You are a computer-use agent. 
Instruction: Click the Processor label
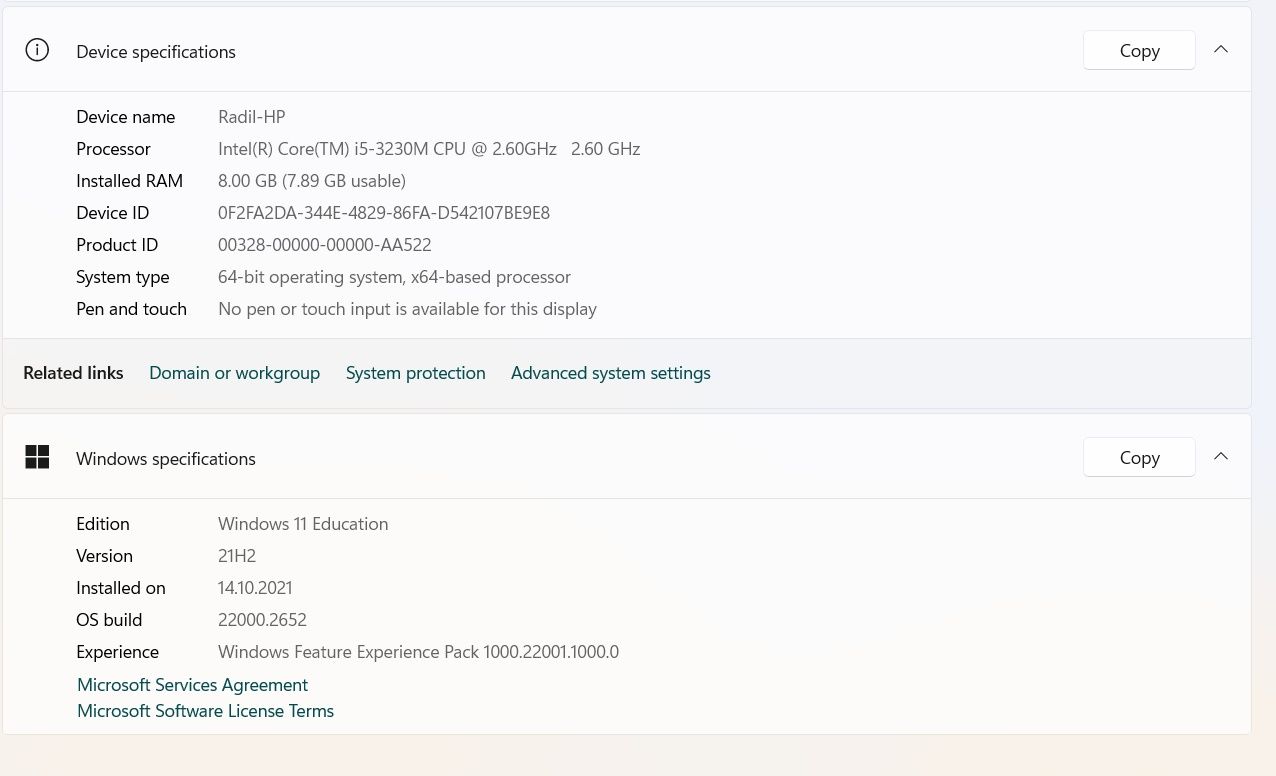coord(113,149)
